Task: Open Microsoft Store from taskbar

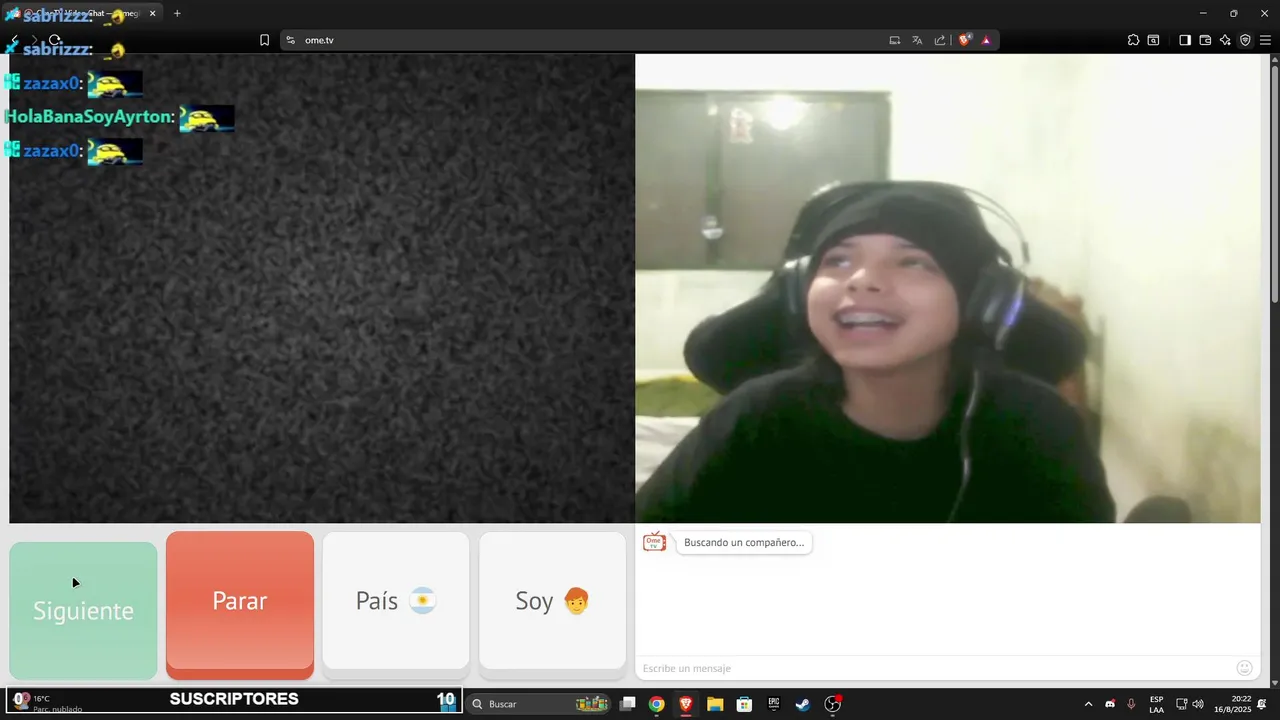Action: click(x=744, y=704)
